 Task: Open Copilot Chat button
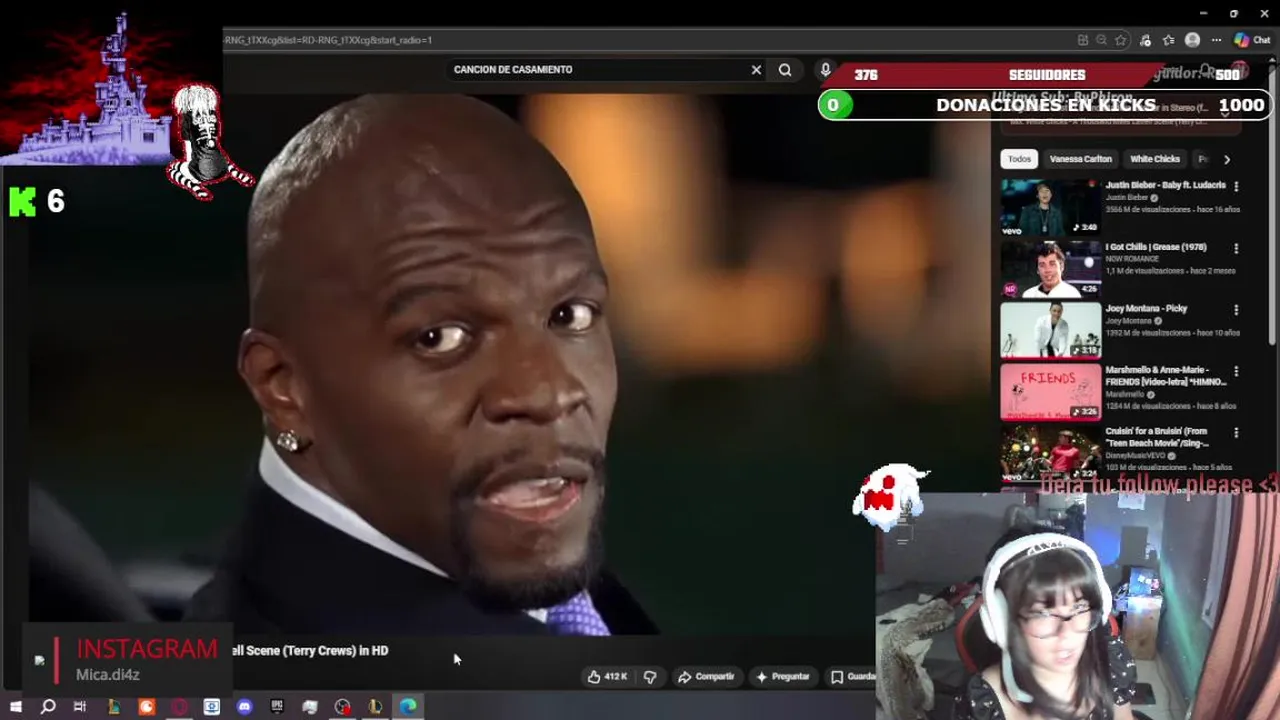pyautogui.click(x=1252, y=40)
